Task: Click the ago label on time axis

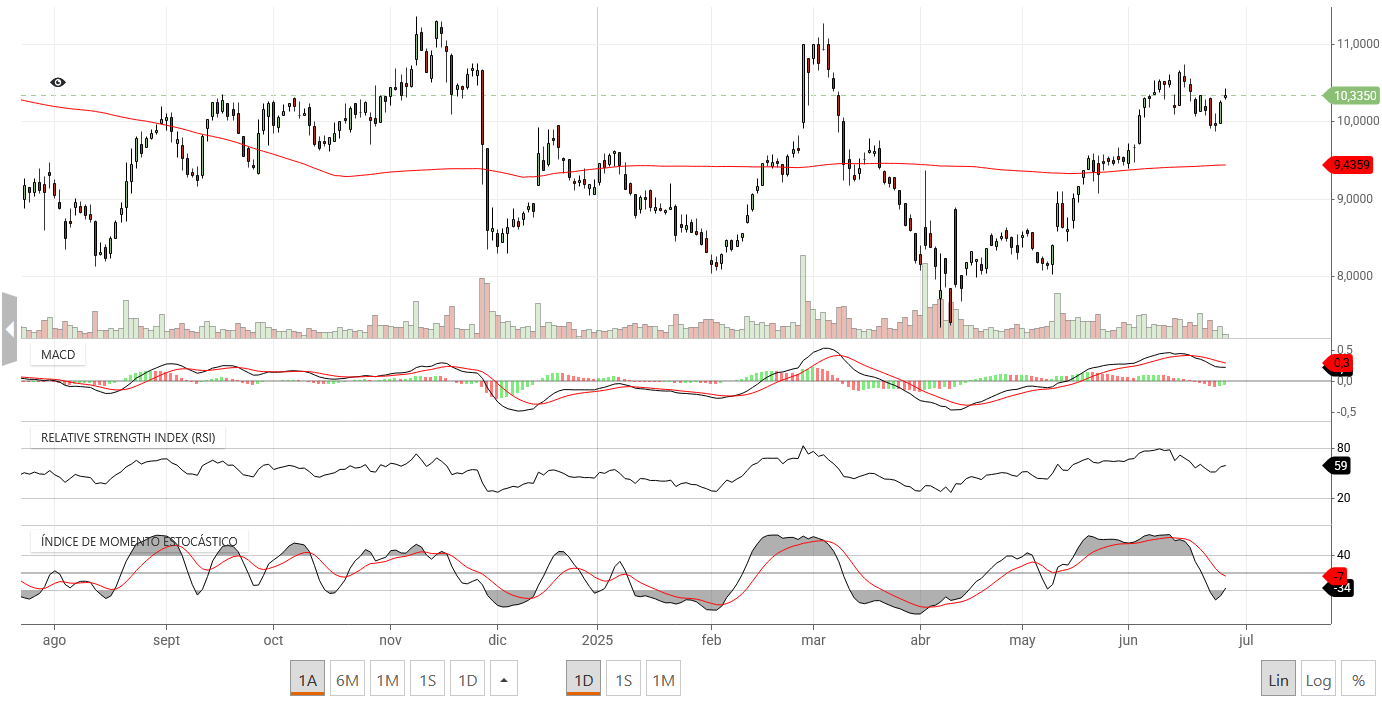Action: 55,640
